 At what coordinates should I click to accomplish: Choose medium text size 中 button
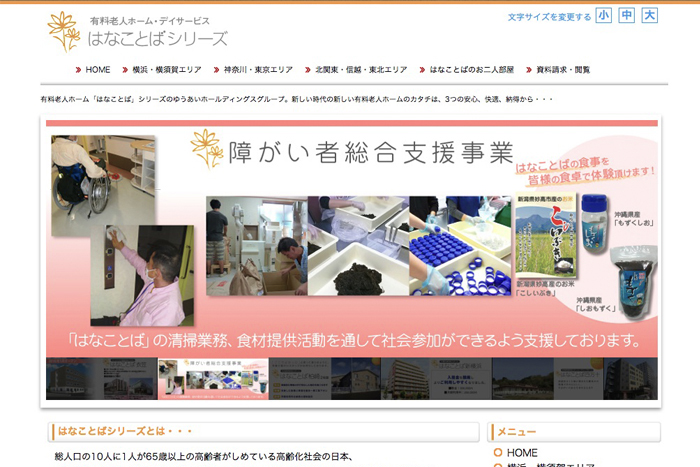coord(626,16)
